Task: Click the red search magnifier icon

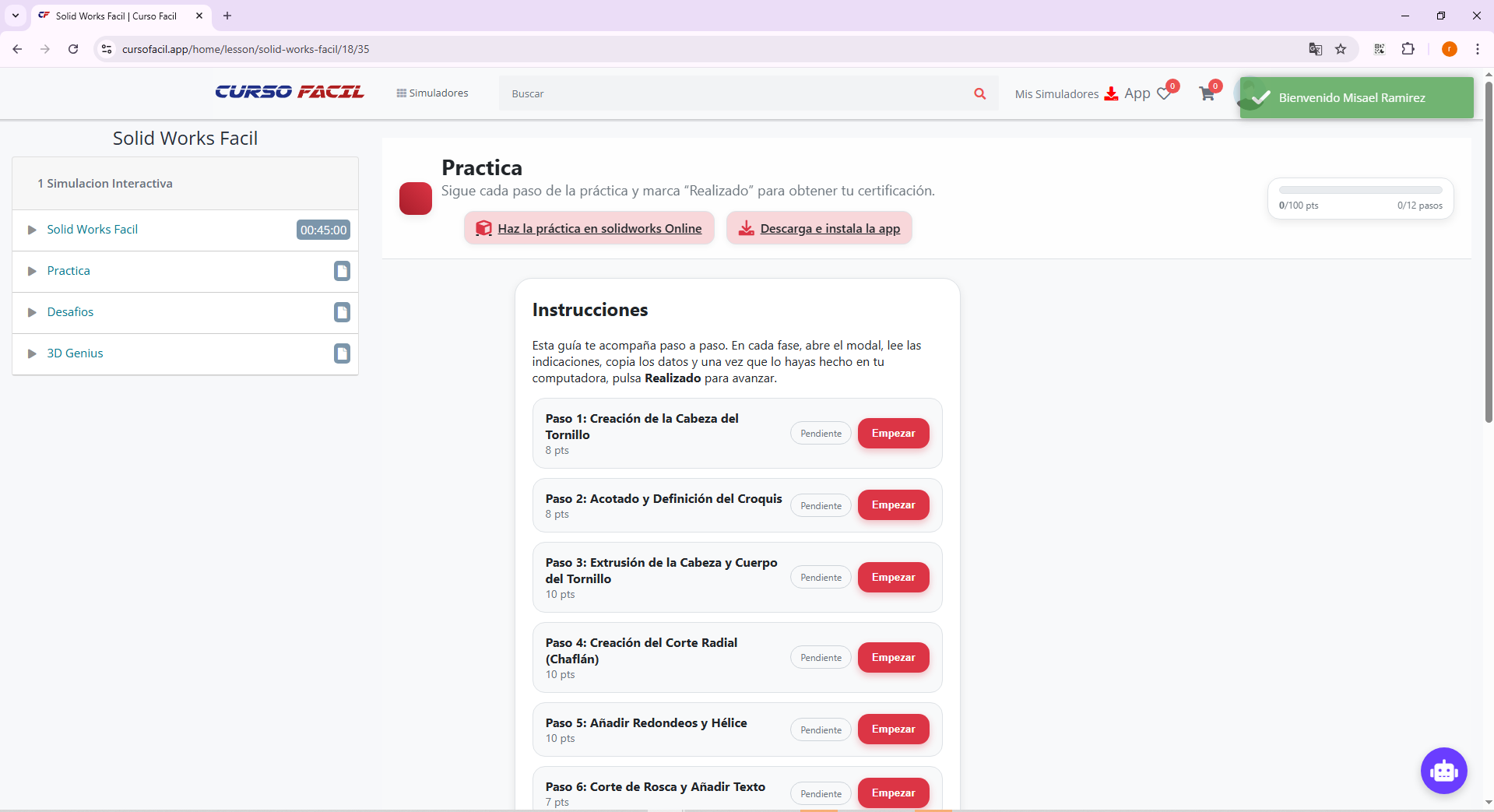Action: pos(979,93)
